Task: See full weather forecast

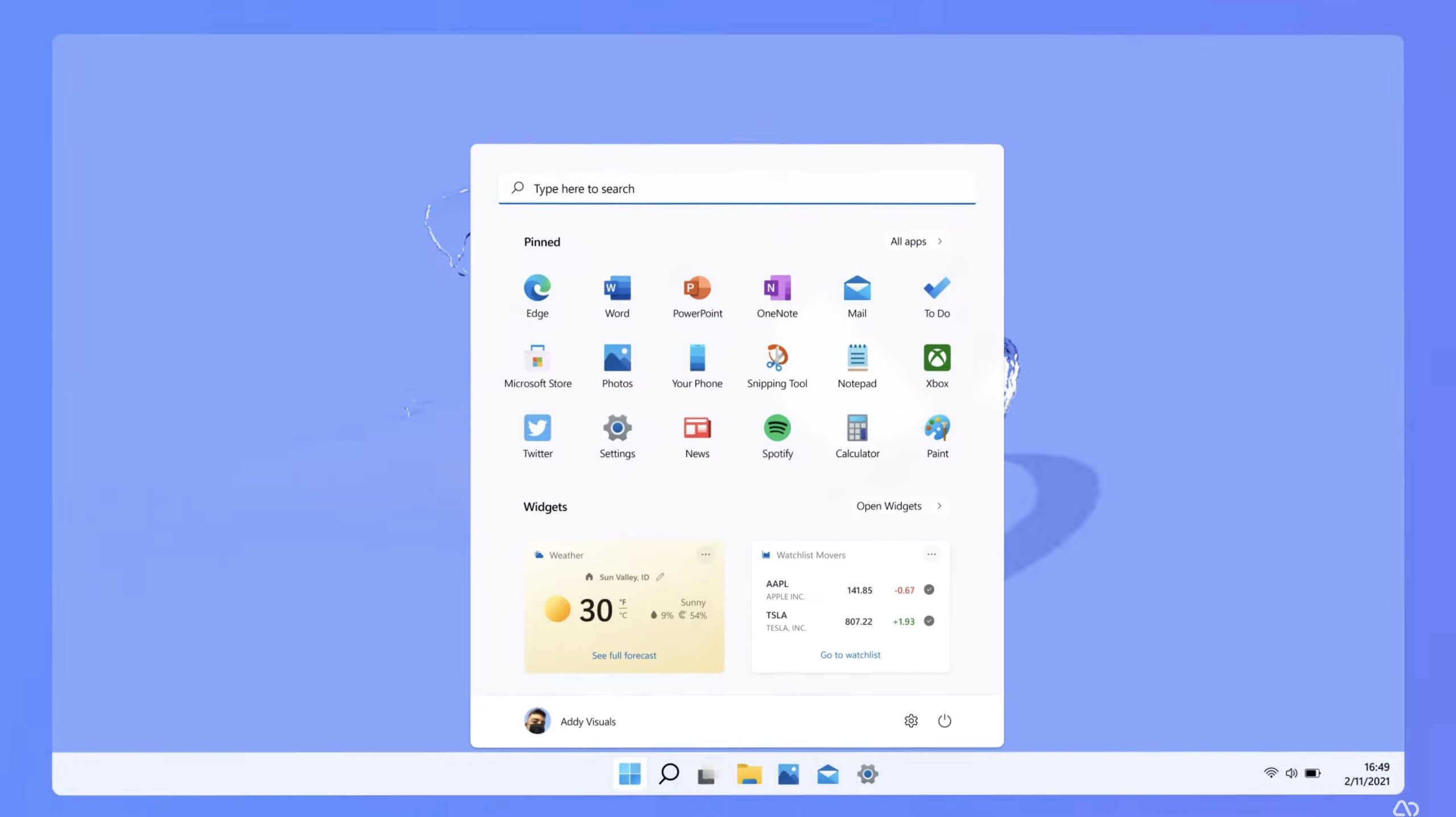Action: click(x=623, y=655)
